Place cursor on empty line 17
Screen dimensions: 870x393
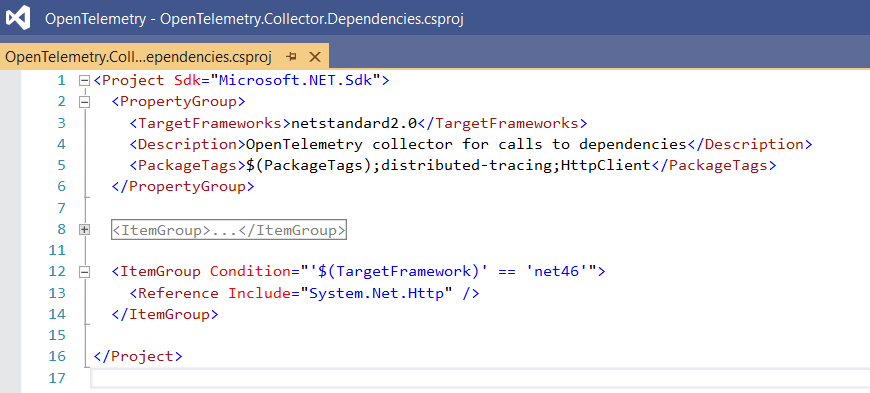point(479,378)
